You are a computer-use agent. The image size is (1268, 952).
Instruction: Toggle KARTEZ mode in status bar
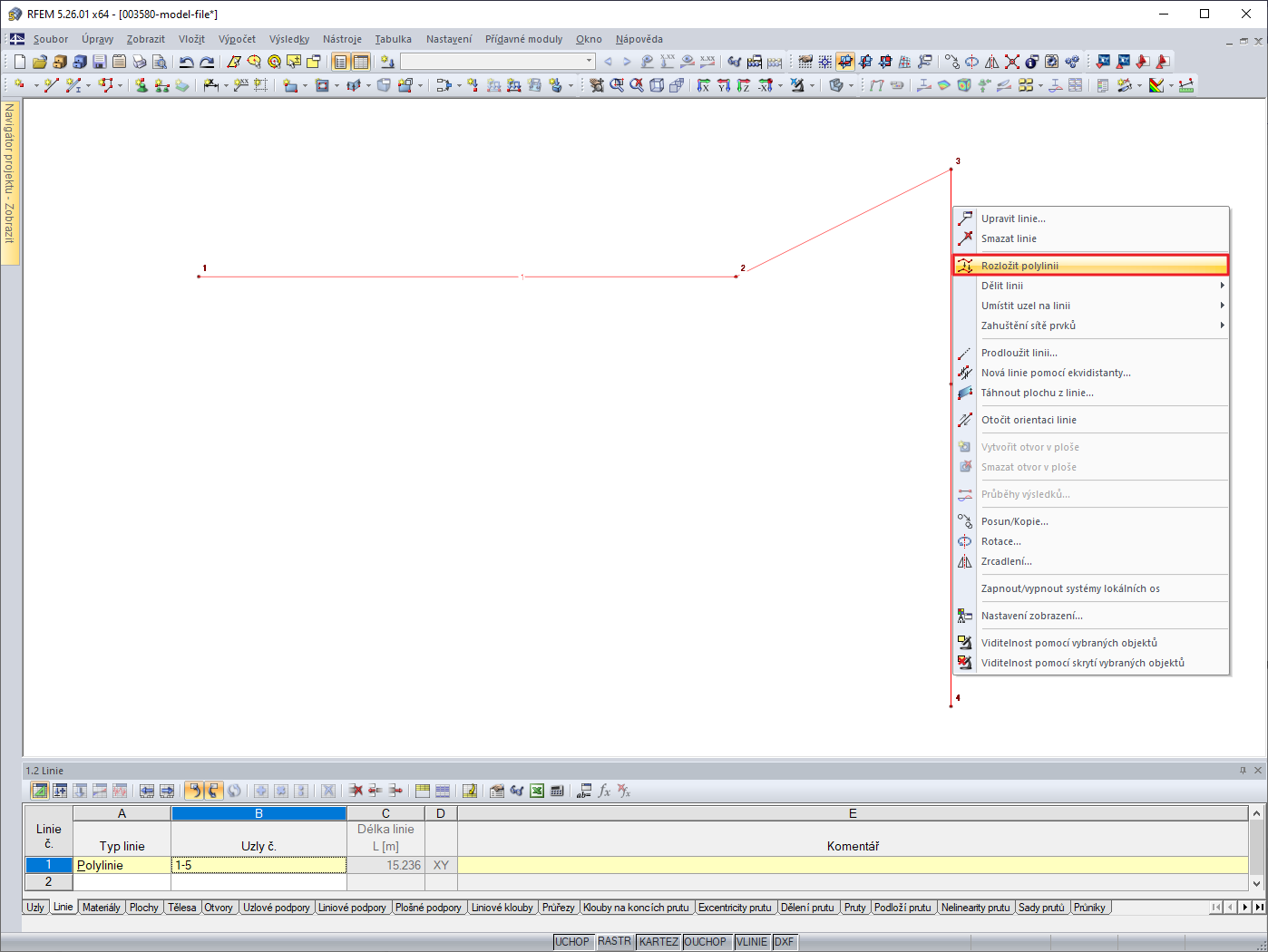(658, 942)
